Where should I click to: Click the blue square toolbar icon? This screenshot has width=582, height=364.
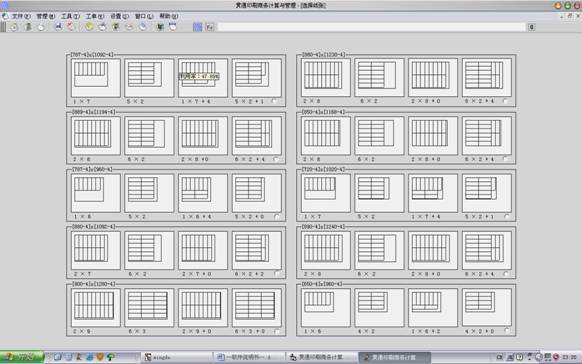(x=197, y=27)
